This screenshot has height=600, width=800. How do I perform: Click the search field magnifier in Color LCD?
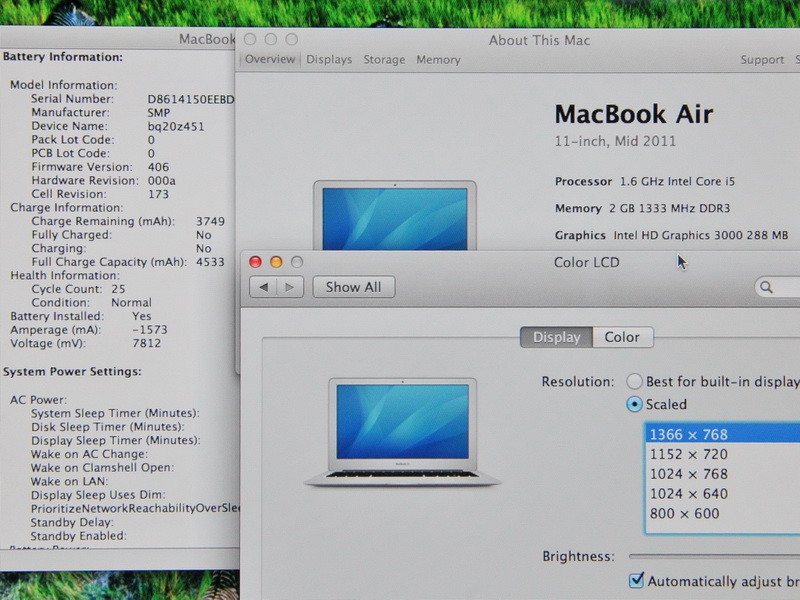[766, 287]
